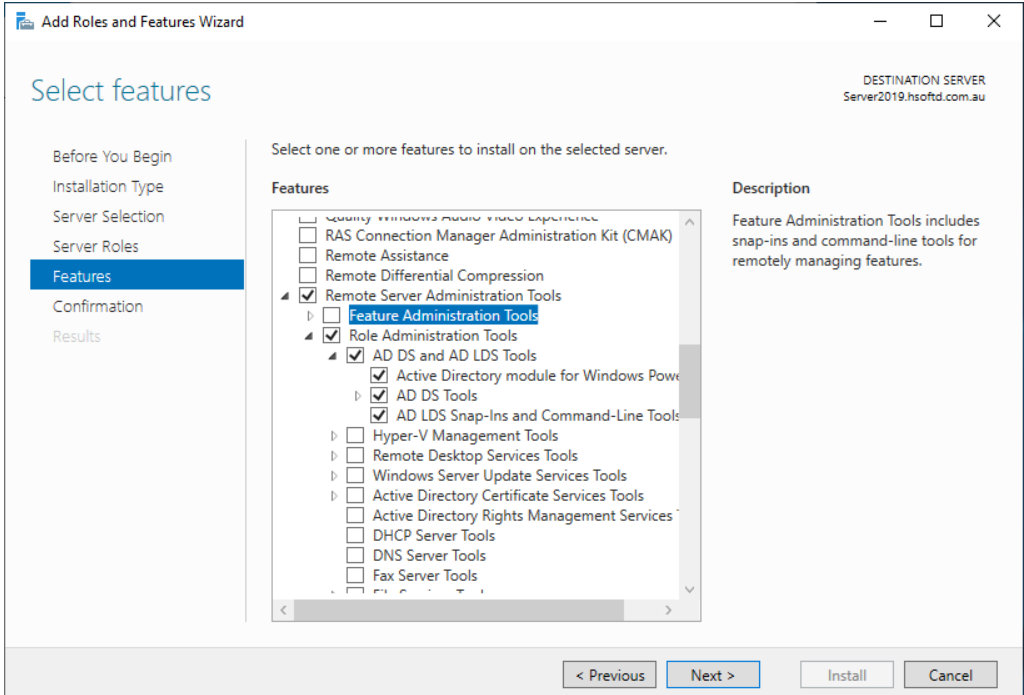Image resolution: width=1024 pixels, height=695 pixels.
Task: Click the scroll left arrow of Features list
Action: pyautogui.click(x=283, y=610)
